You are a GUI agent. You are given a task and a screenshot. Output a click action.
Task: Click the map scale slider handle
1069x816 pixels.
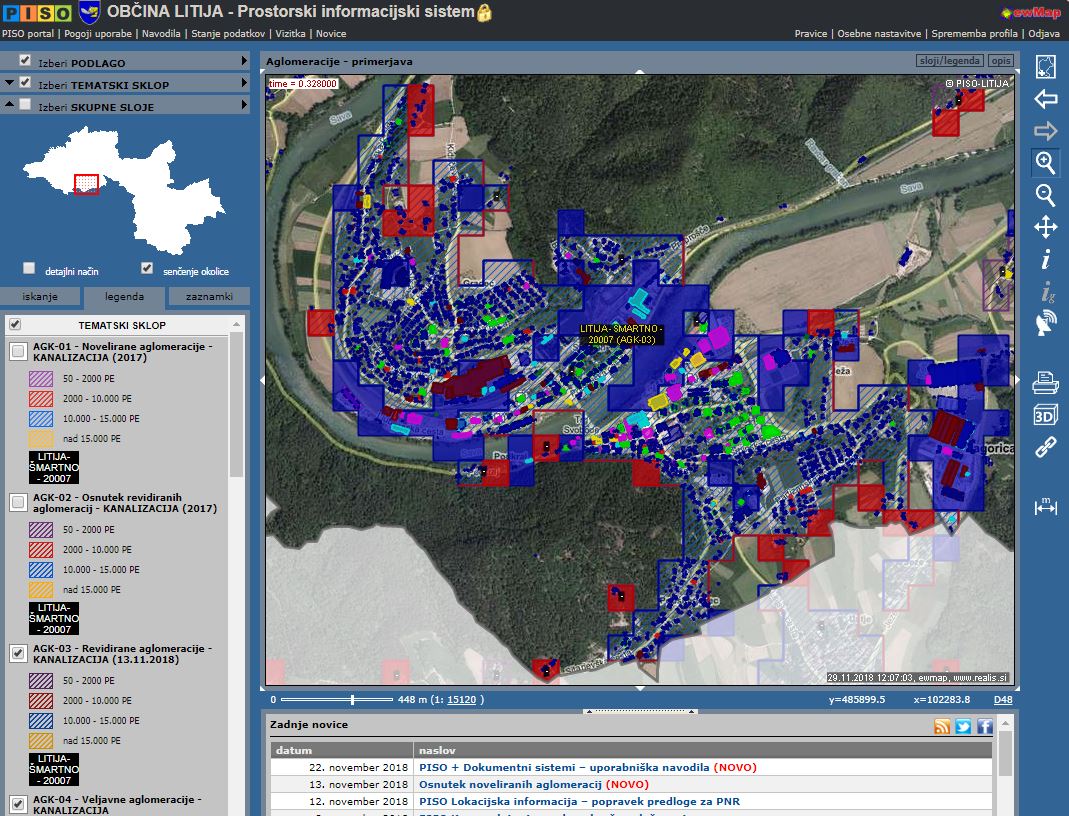[352, 700]
